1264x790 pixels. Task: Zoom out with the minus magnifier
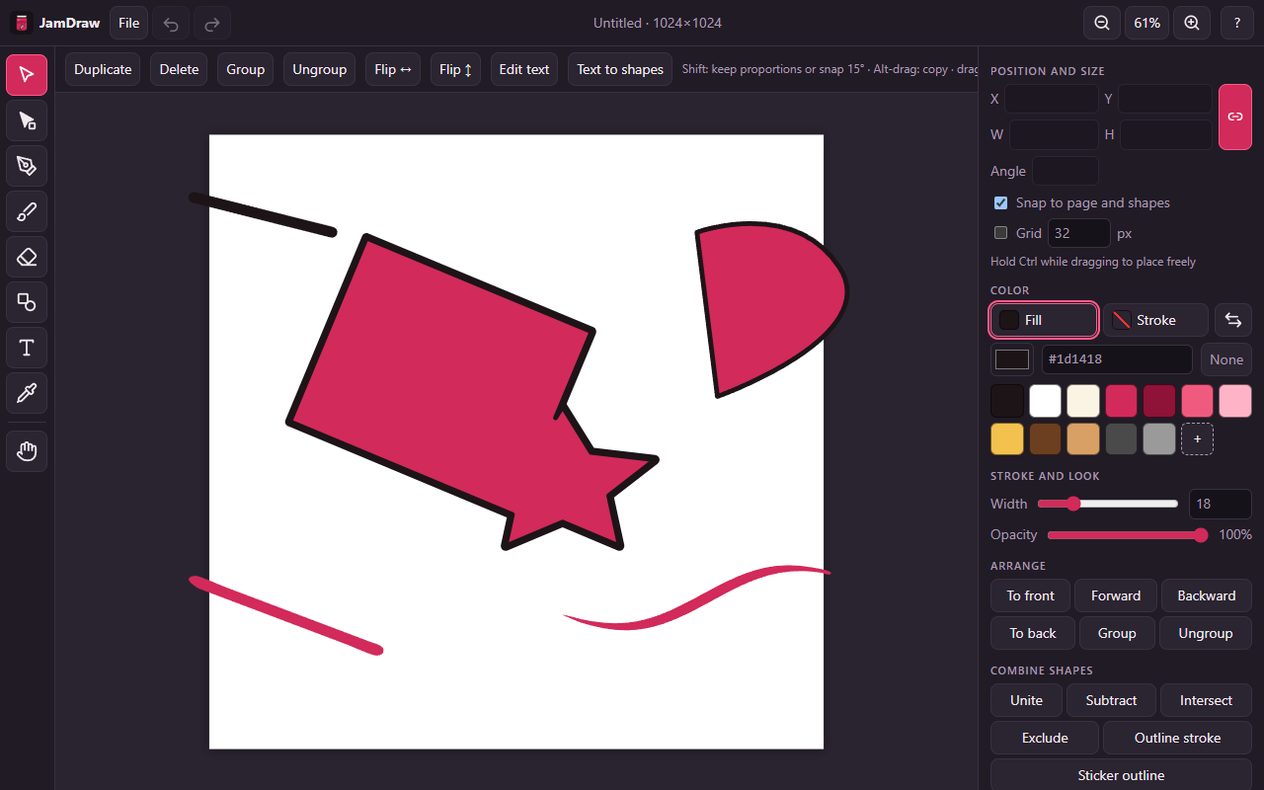point(1102,23)
